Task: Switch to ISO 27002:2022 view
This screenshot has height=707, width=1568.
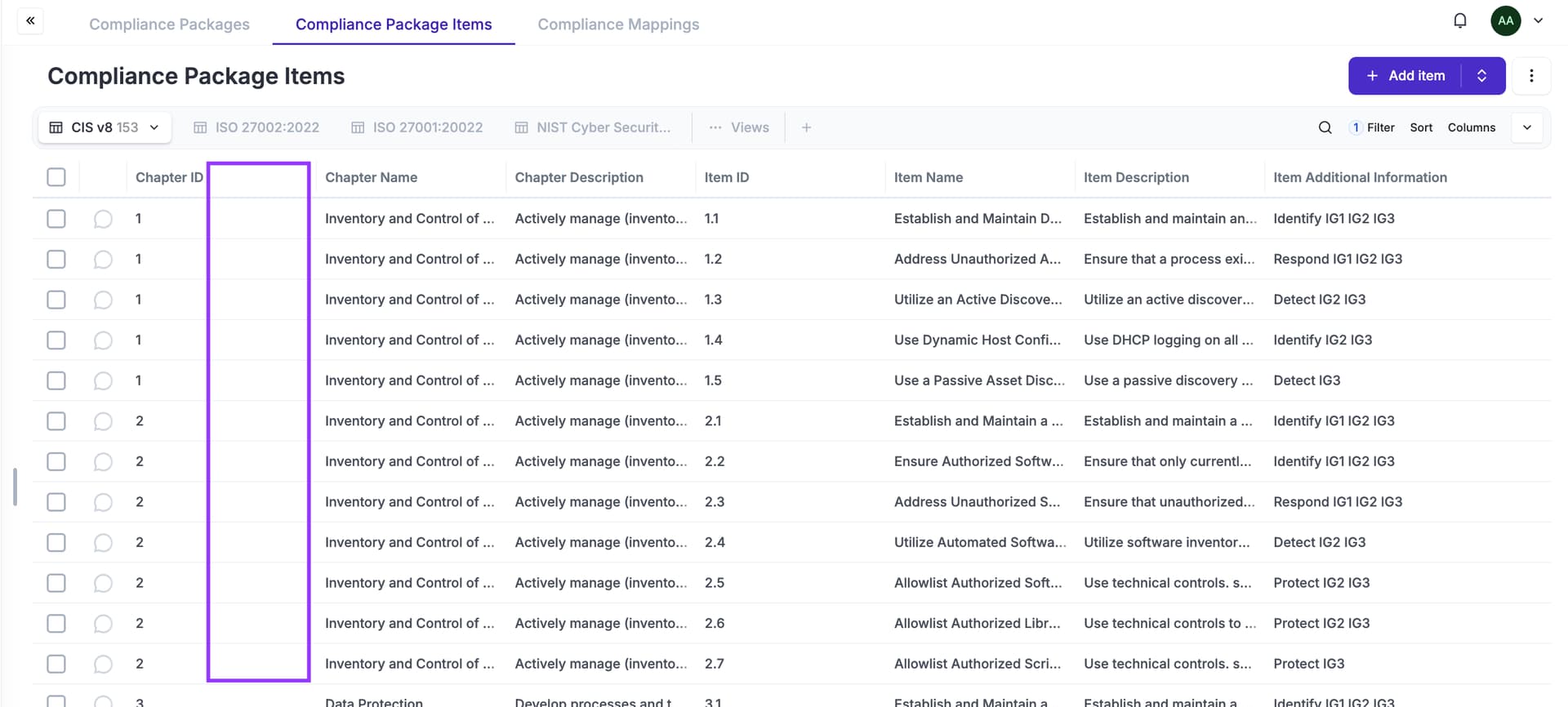Action: click(x=256, y=127)
